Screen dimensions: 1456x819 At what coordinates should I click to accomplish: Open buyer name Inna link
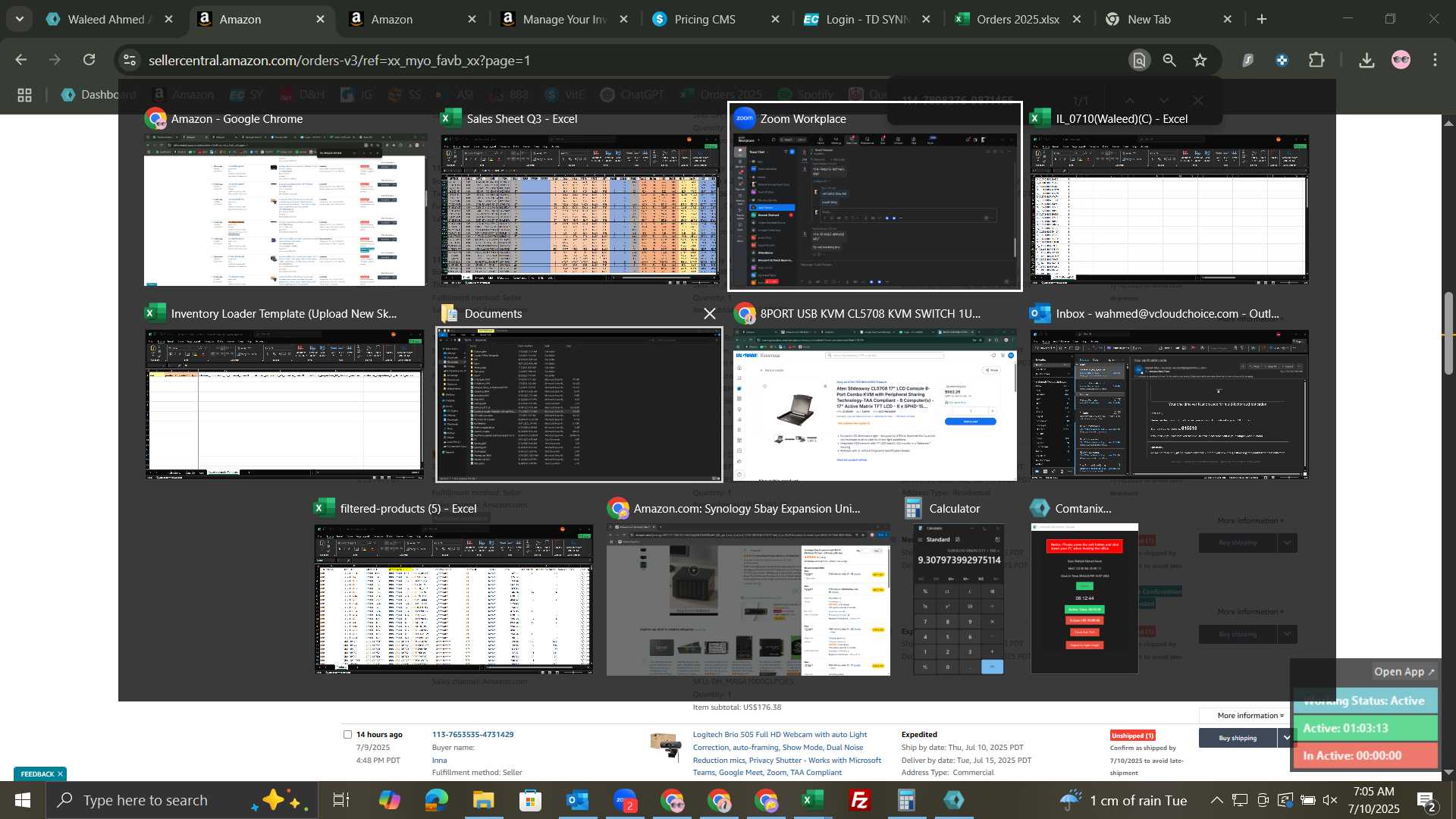(x=440, y=760)
